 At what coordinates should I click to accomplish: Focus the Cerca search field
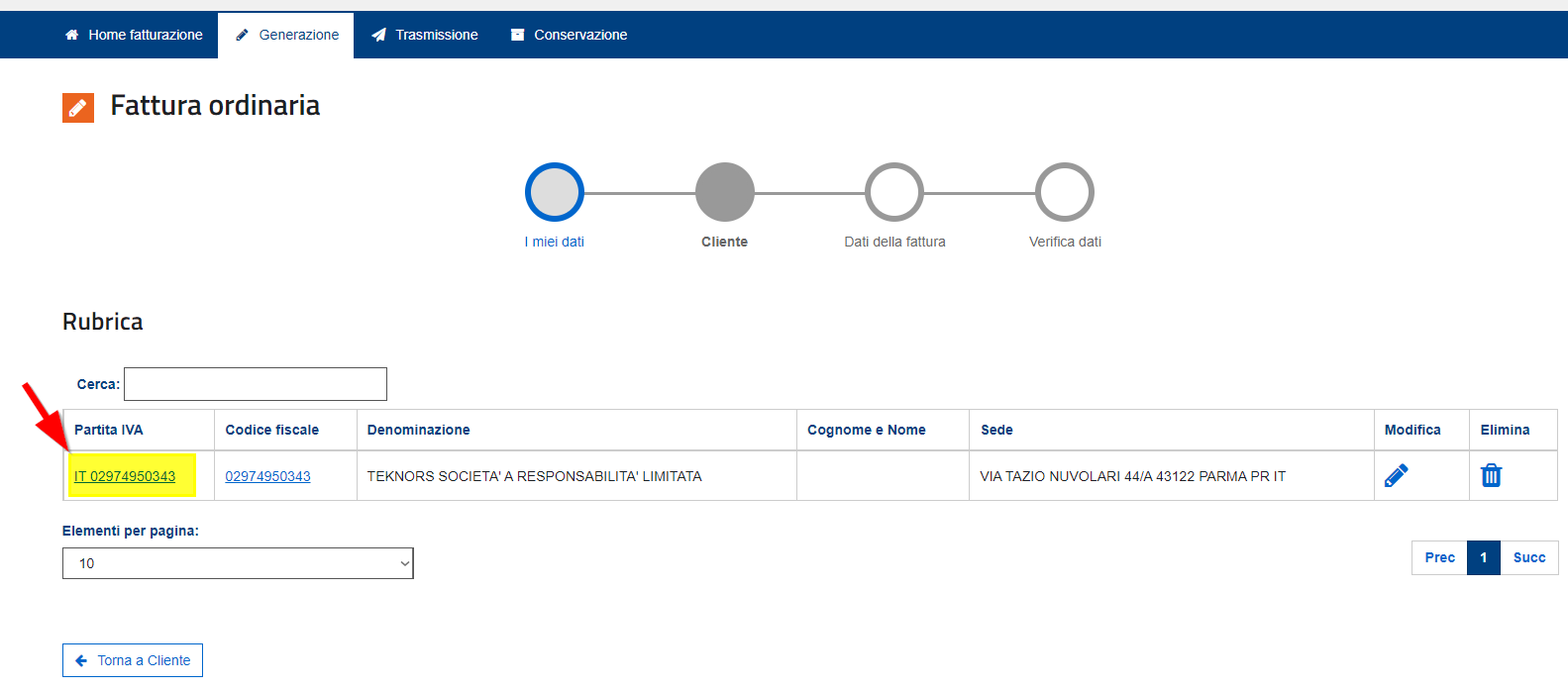pos(256,384)
